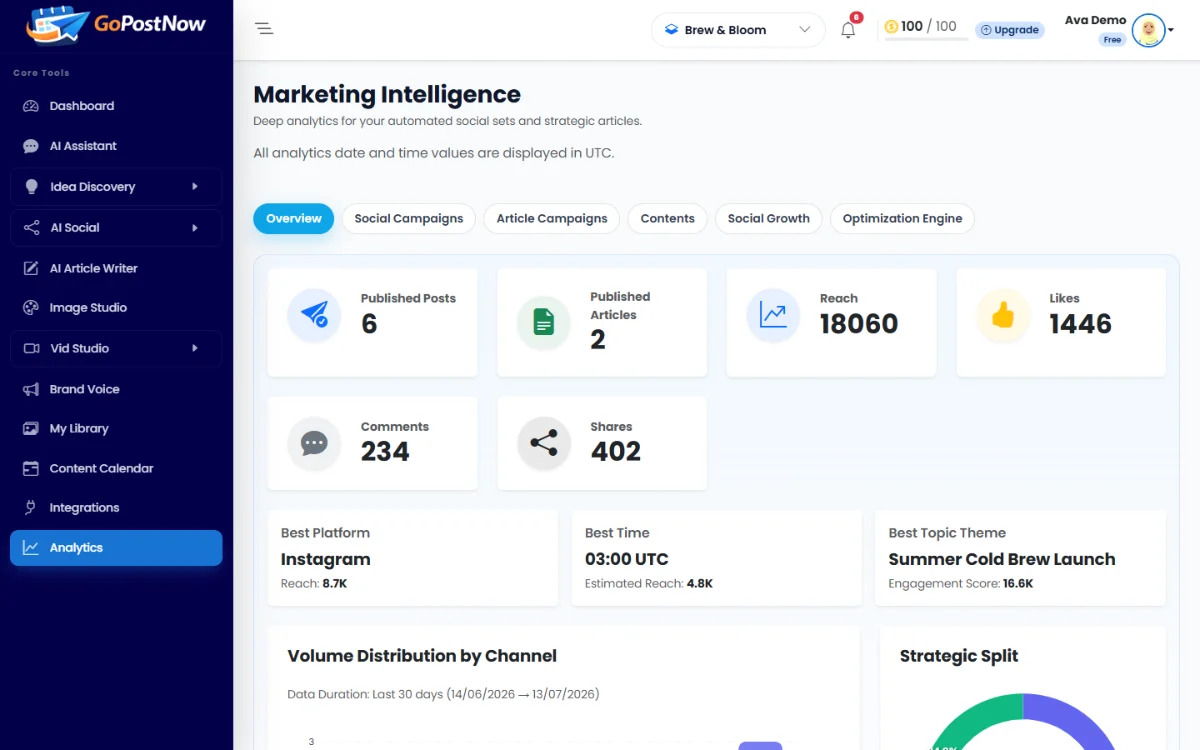1200x750 pixels.
Task: Click the credits coin icon
Action: click(x=891, y=27)
